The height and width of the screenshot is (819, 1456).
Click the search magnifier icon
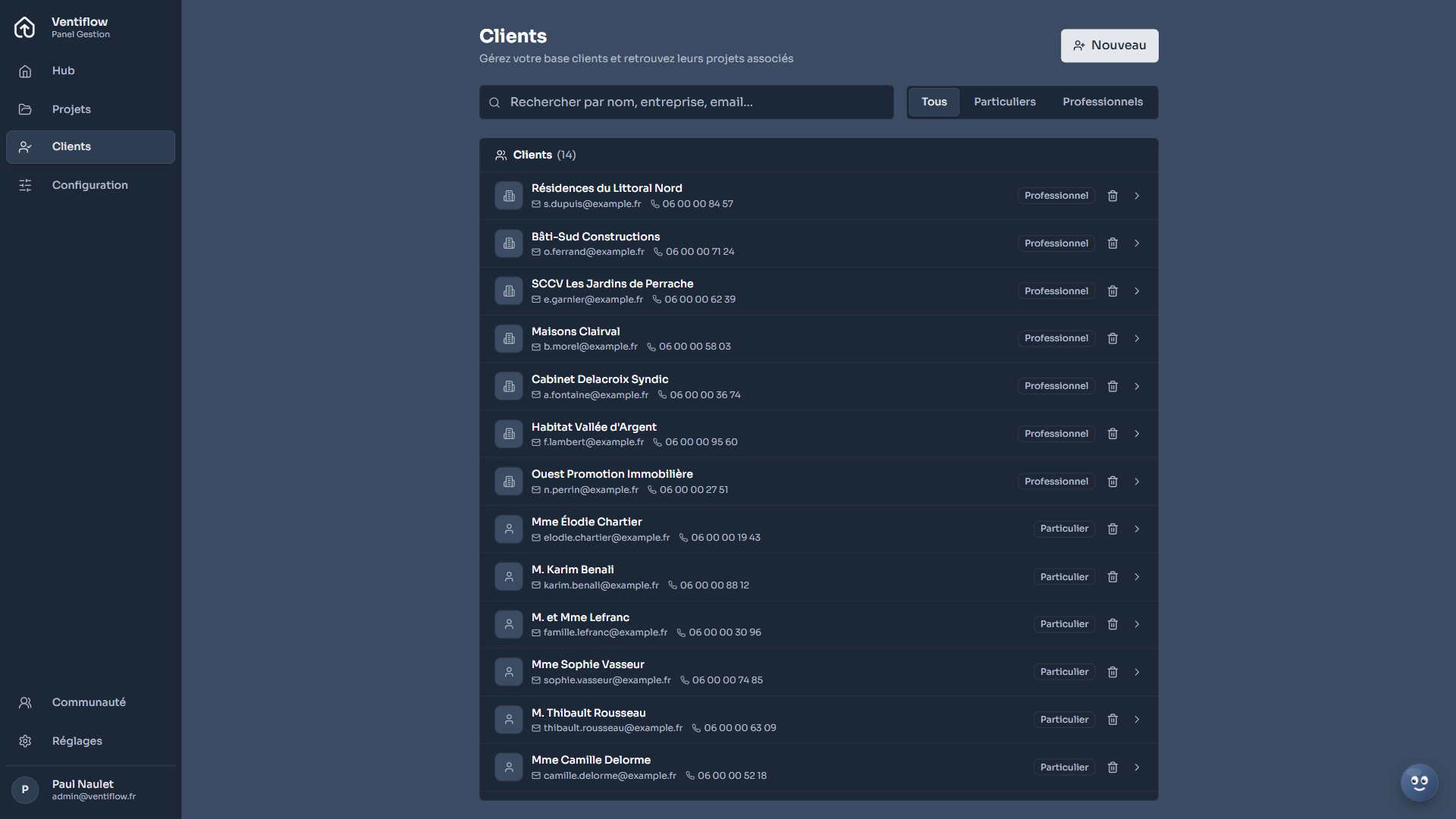coord(494,102)
